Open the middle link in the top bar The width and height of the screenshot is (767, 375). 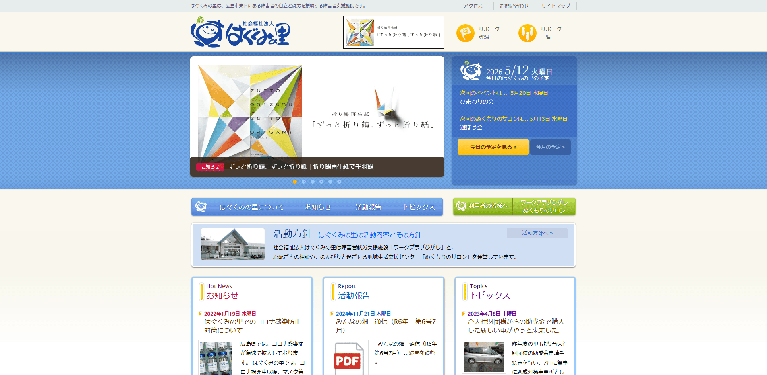[x=514, y=6]
